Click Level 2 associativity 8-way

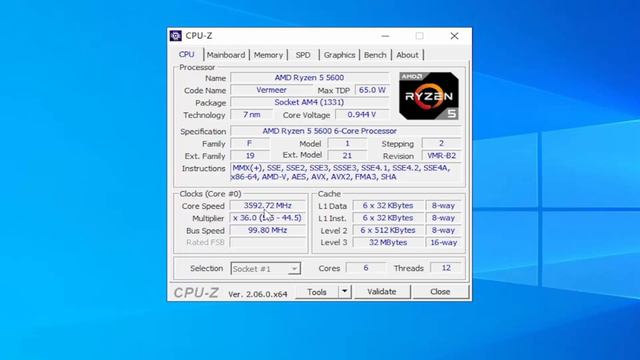point(443,230)
